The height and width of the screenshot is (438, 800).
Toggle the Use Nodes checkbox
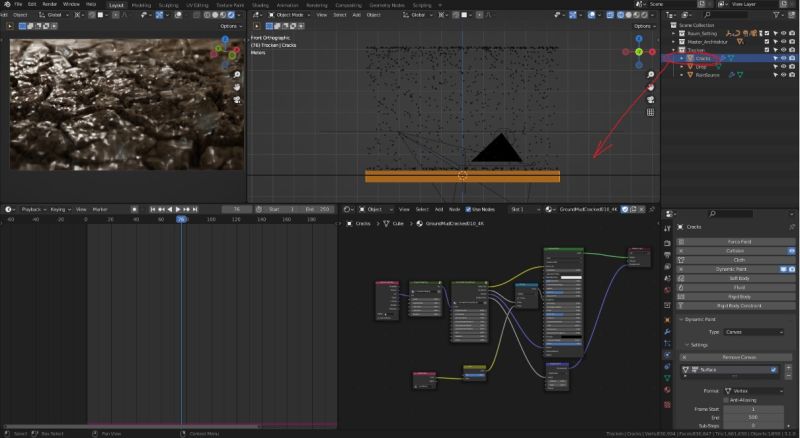pyautogui.click(x=467, y=209)
